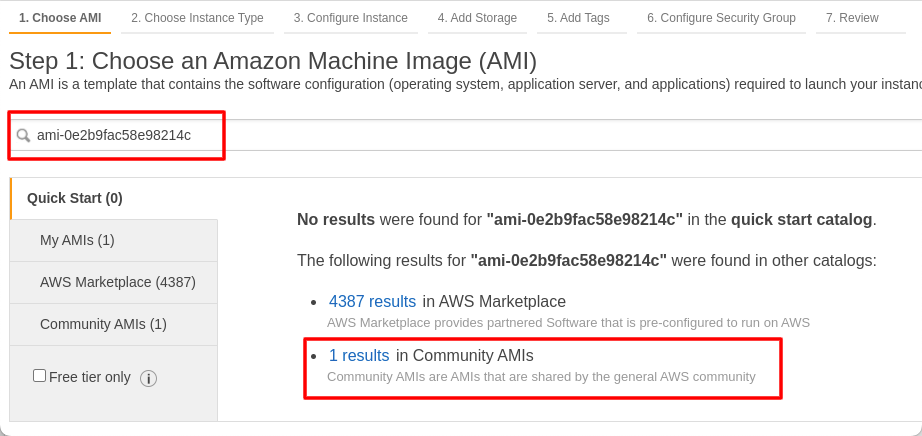Viewport: 922px width, 436px height.
Task: Follow the 1 results Community link
Action: tap(359, 355)
